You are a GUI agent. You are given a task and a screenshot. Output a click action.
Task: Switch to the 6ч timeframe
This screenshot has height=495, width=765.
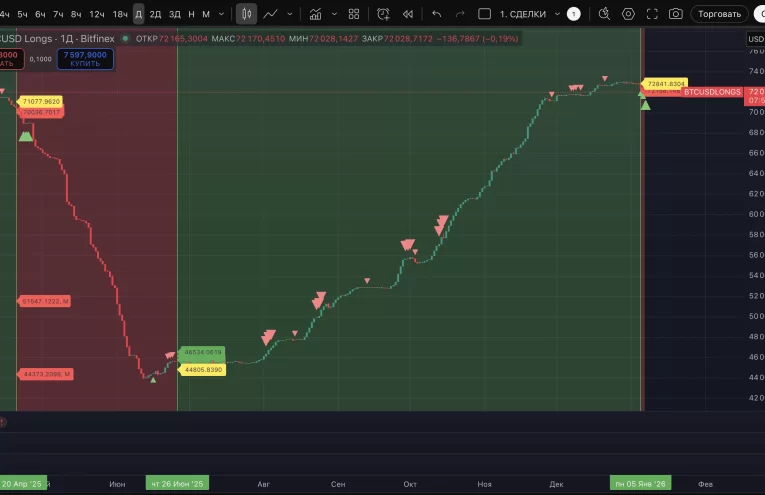(x=40, y=14)
